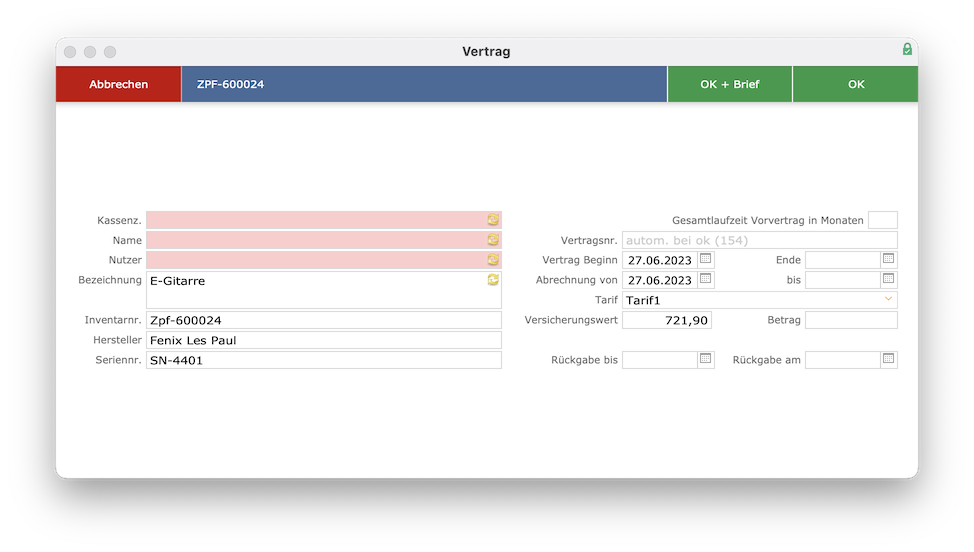Click the 'Vertrag' window title
Screen dimensions: 974x552
pyautogui.click(x=486, y=52)
